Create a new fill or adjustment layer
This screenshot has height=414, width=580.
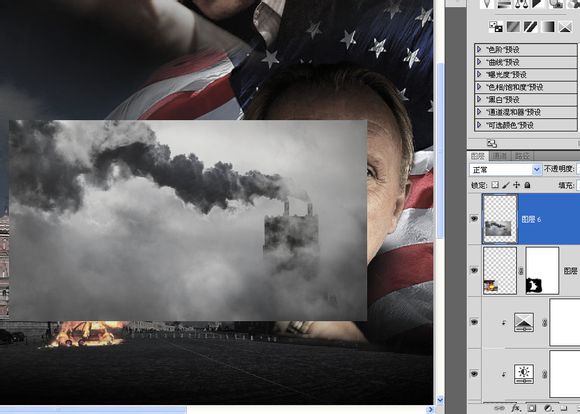[x=549, y=408]
